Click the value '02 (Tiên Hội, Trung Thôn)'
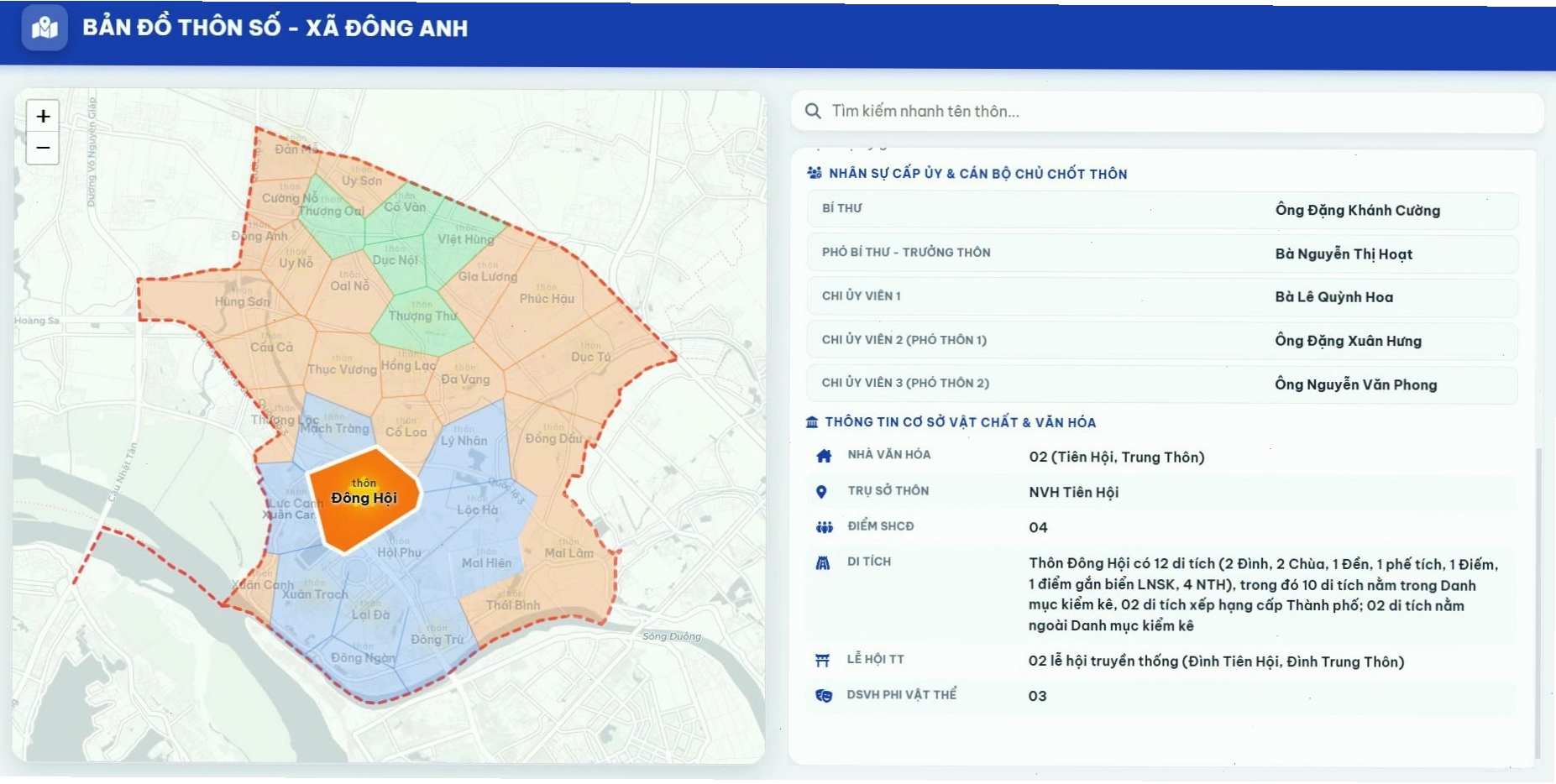Screen dimensions: 1556x784 pos(1116,457)
